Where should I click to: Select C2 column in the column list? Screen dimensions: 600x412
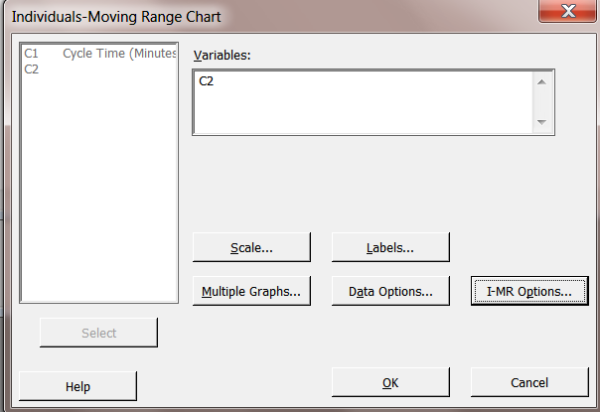pos(31,69)
